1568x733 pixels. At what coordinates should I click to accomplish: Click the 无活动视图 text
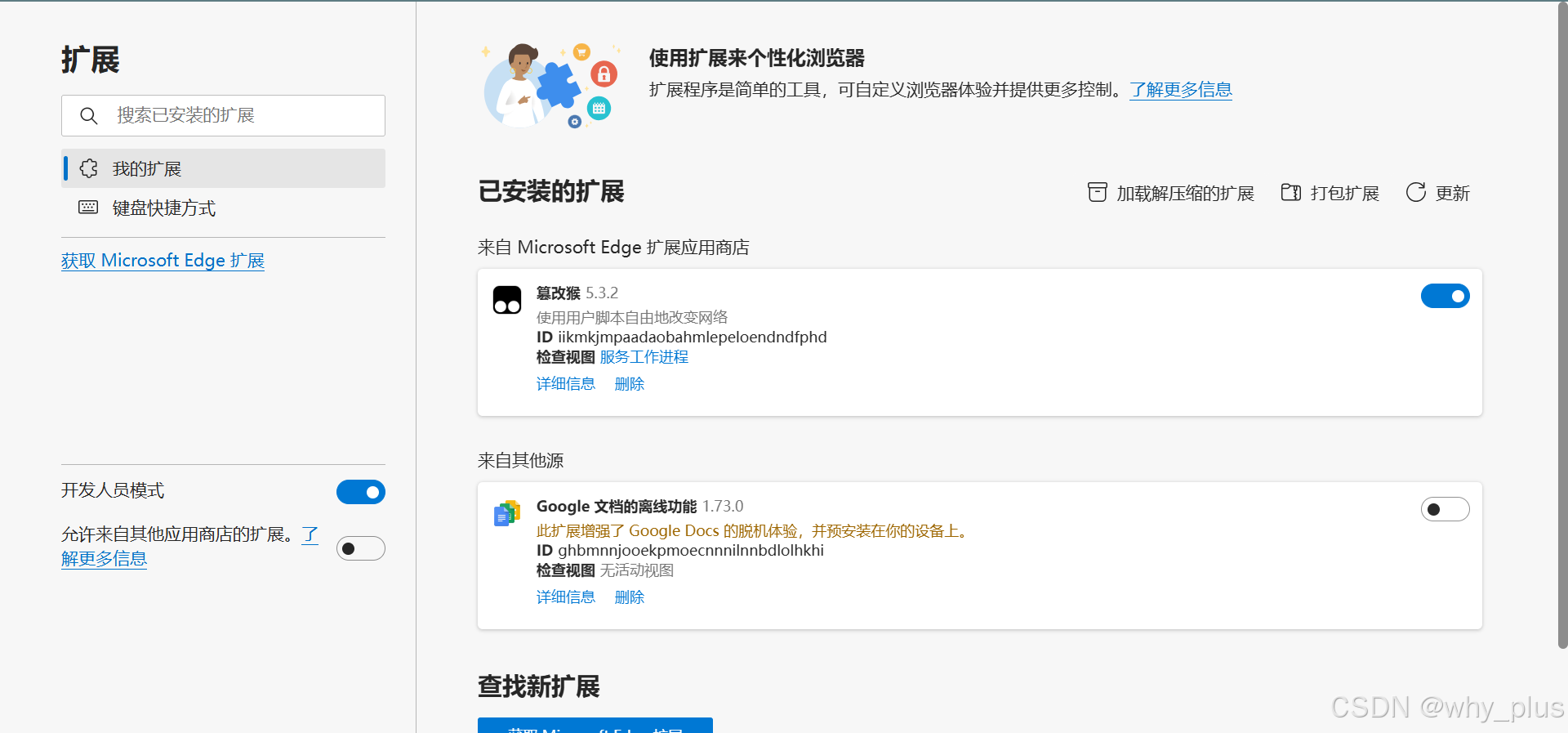tap(637, 570)
